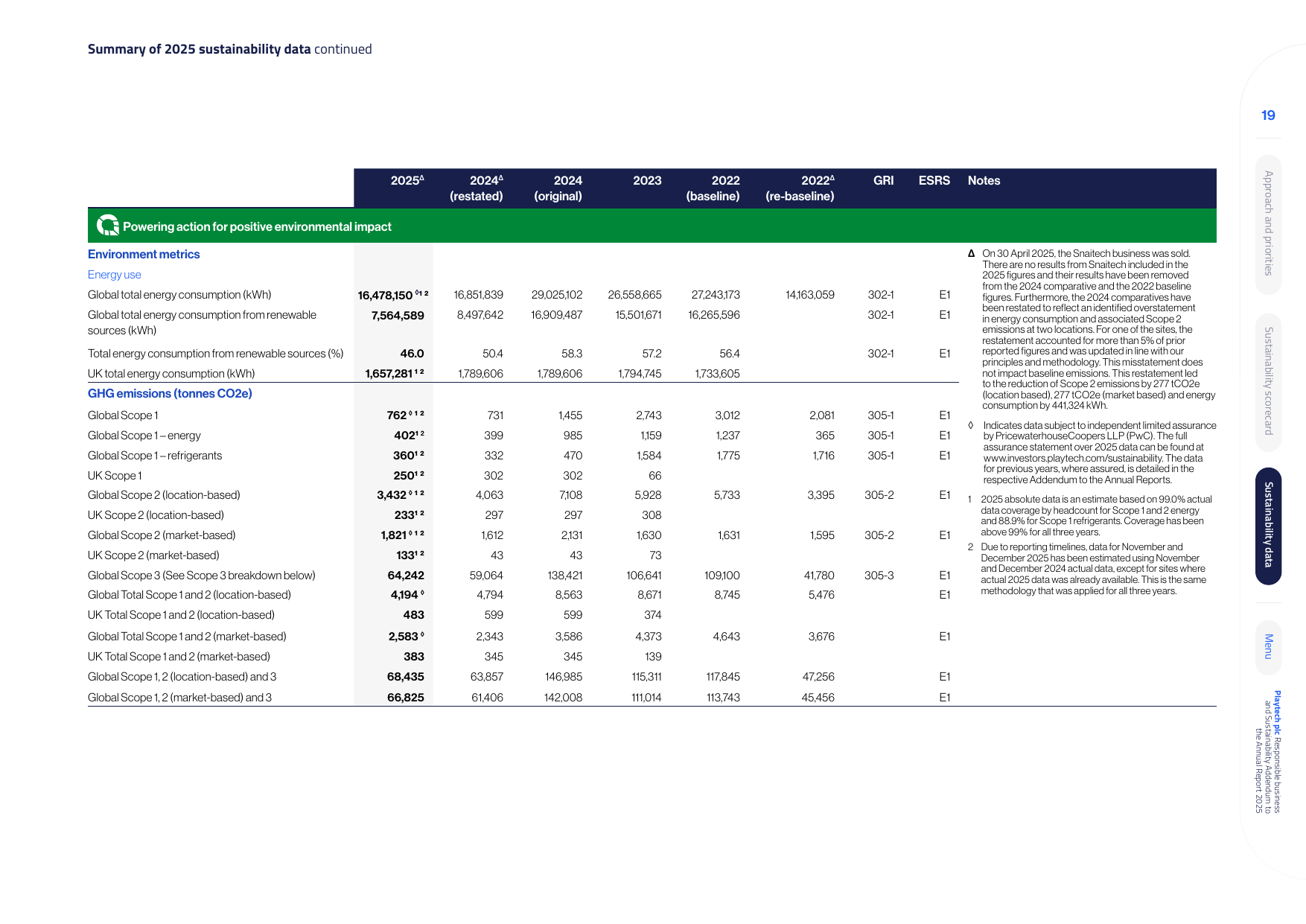Click the Global Scope 1 row label

pyautogui.click(x=123, y=415)
